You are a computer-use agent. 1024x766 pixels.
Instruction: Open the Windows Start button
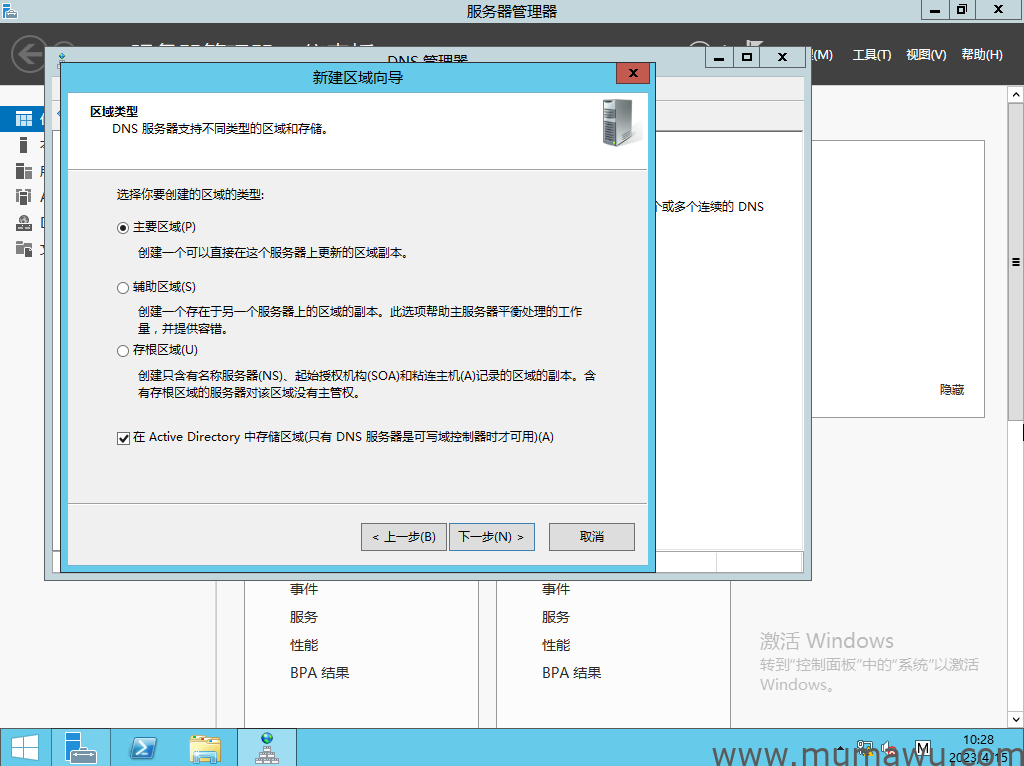click(x=22, y=747)
